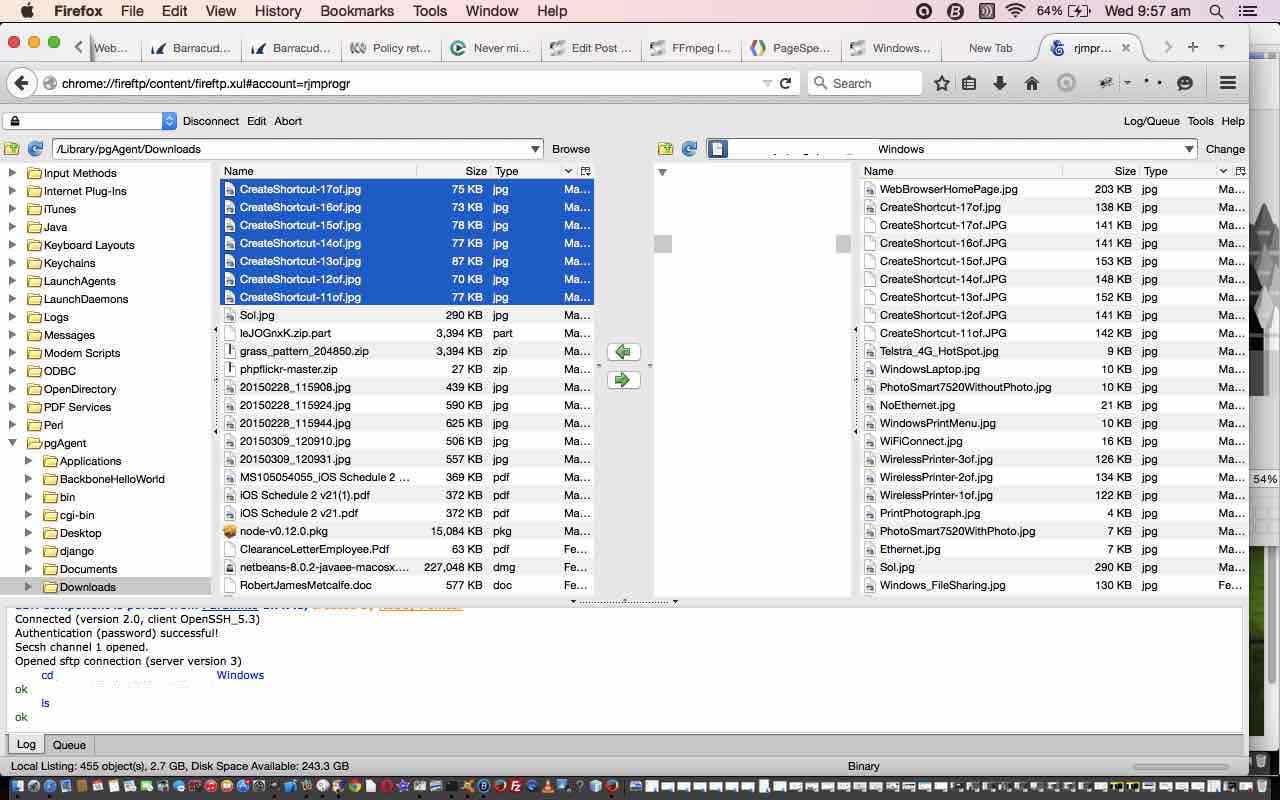Collapse the pgAgent tree folder

click(12, 443)
